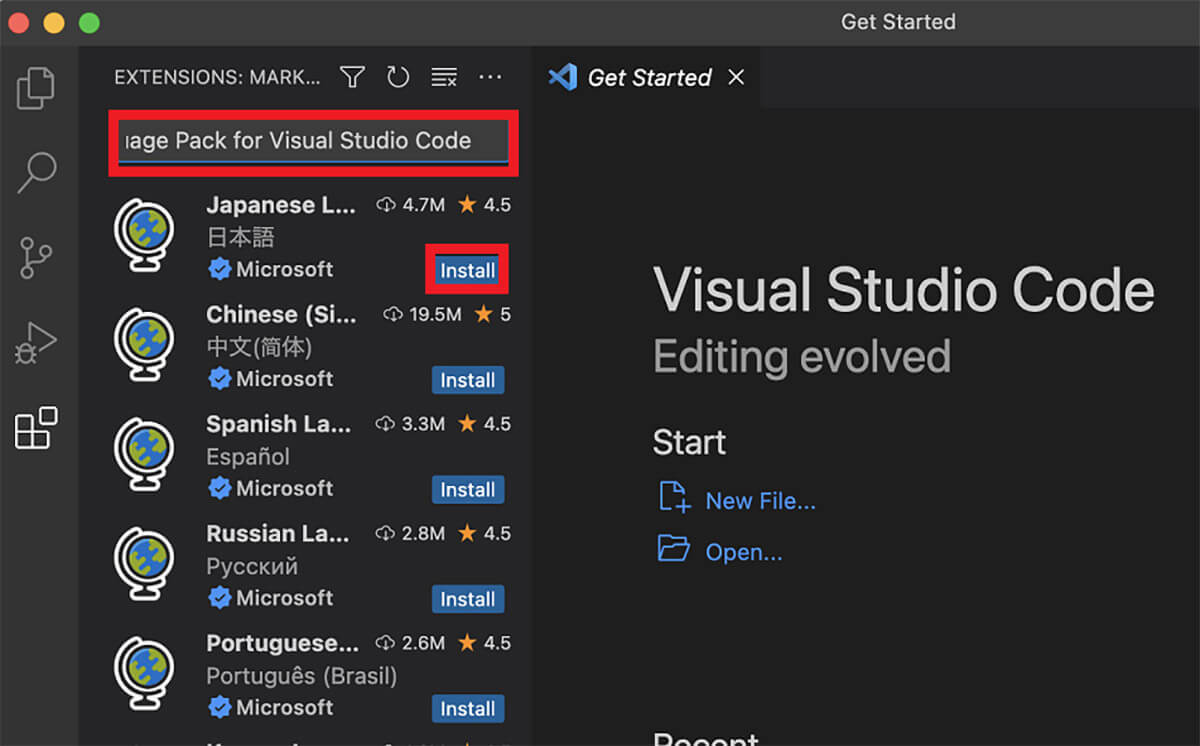Click the Chinese pack 5 star rating
Viewport: 1200px width, 746px height.
point(492,314)
